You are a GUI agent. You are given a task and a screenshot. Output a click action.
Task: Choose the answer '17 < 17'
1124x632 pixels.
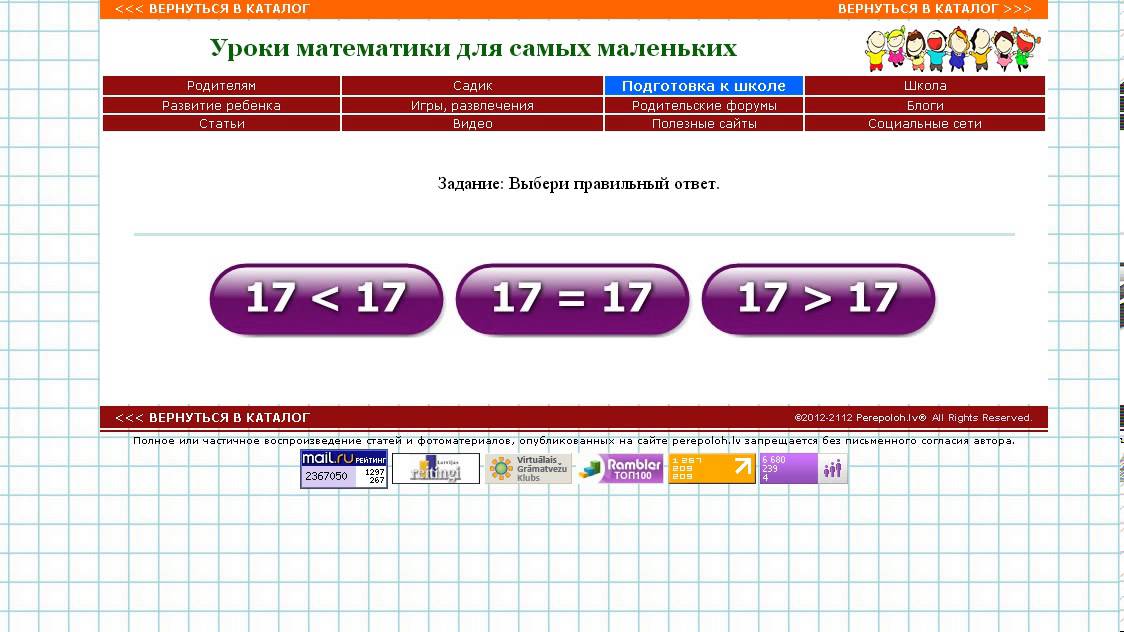pos(326,299)
